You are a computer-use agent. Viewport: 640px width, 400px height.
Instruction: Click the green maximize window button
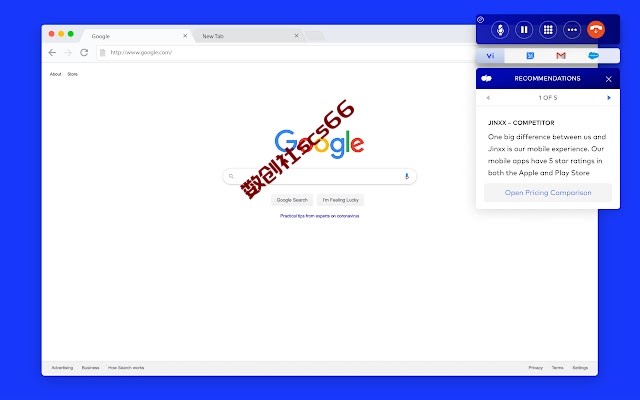pos(71,34)
